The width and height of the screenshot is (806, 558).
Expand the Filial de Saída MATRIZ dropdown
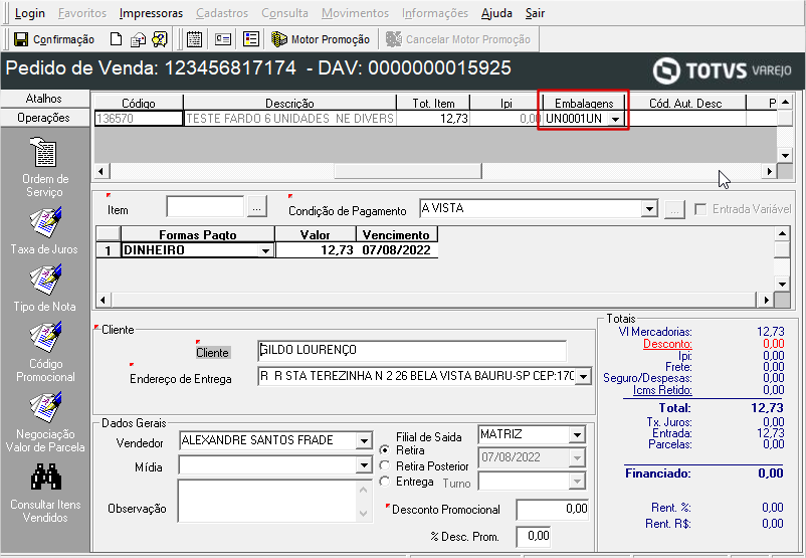(577, 435)
